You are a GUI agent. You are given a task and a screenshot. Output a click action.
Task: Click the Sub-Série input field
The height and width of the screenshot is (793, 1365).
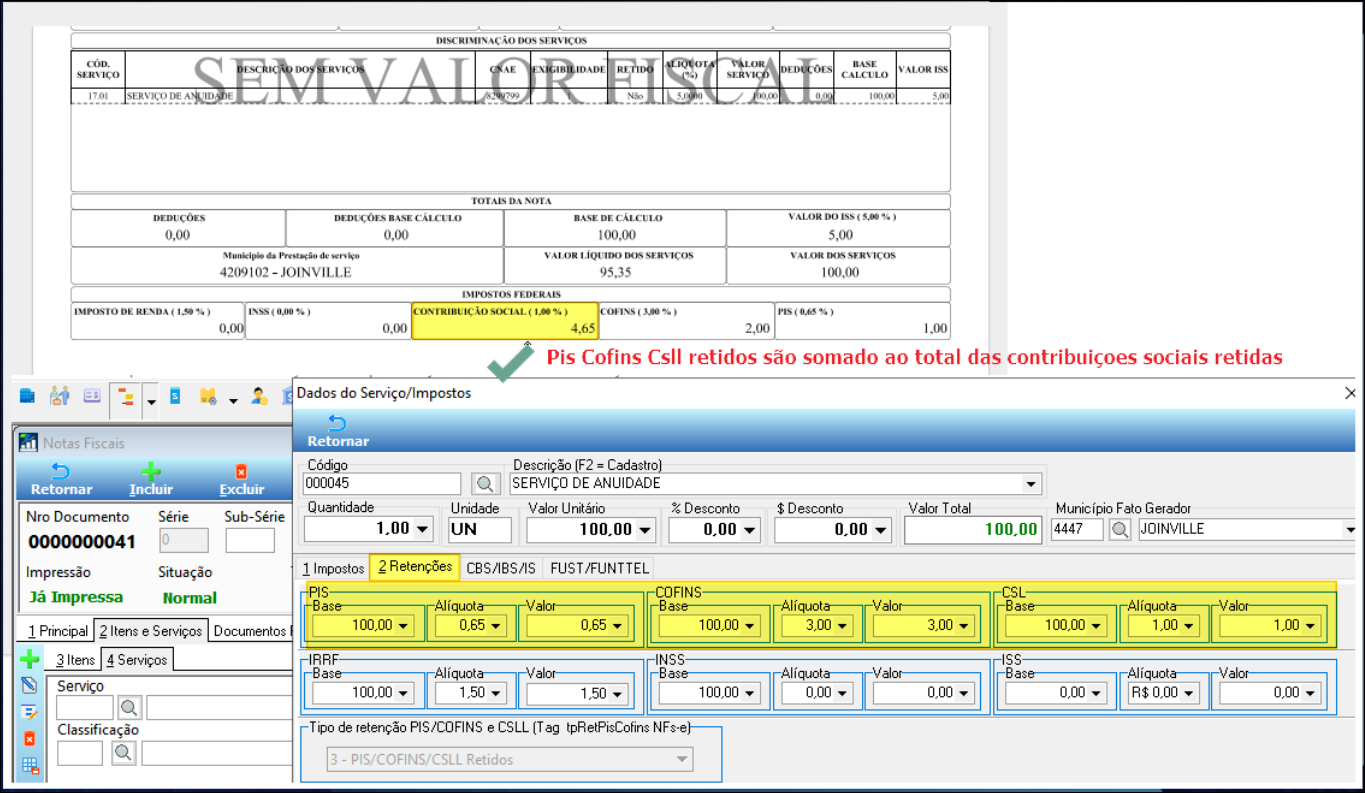pos(249,541)
